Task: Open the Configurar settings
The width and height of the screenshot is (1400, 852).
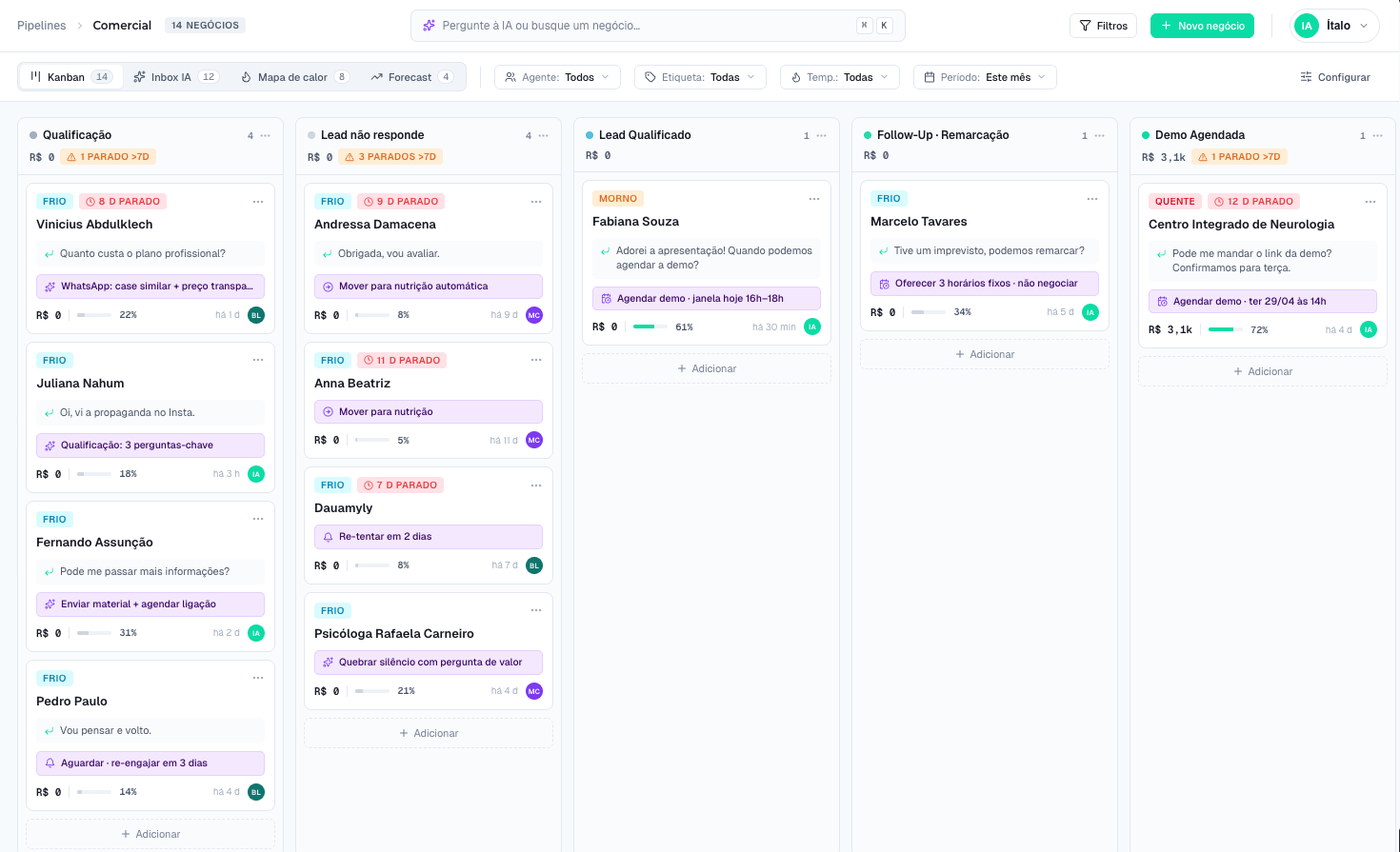Action: [x=1335, y=77]
